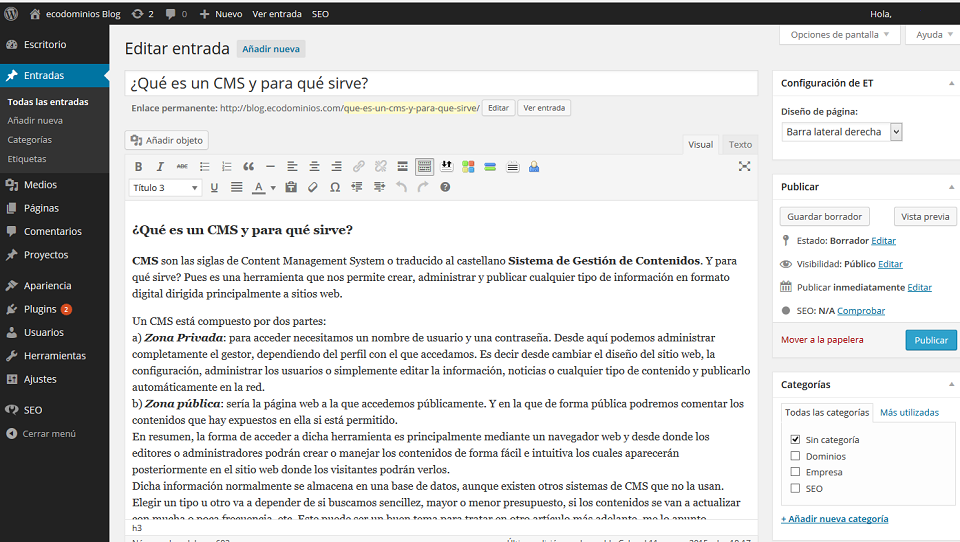The height and width of the screenshot is (542, 960).
Task: Click Mover a la papelera link
Action: pos(822,340)
